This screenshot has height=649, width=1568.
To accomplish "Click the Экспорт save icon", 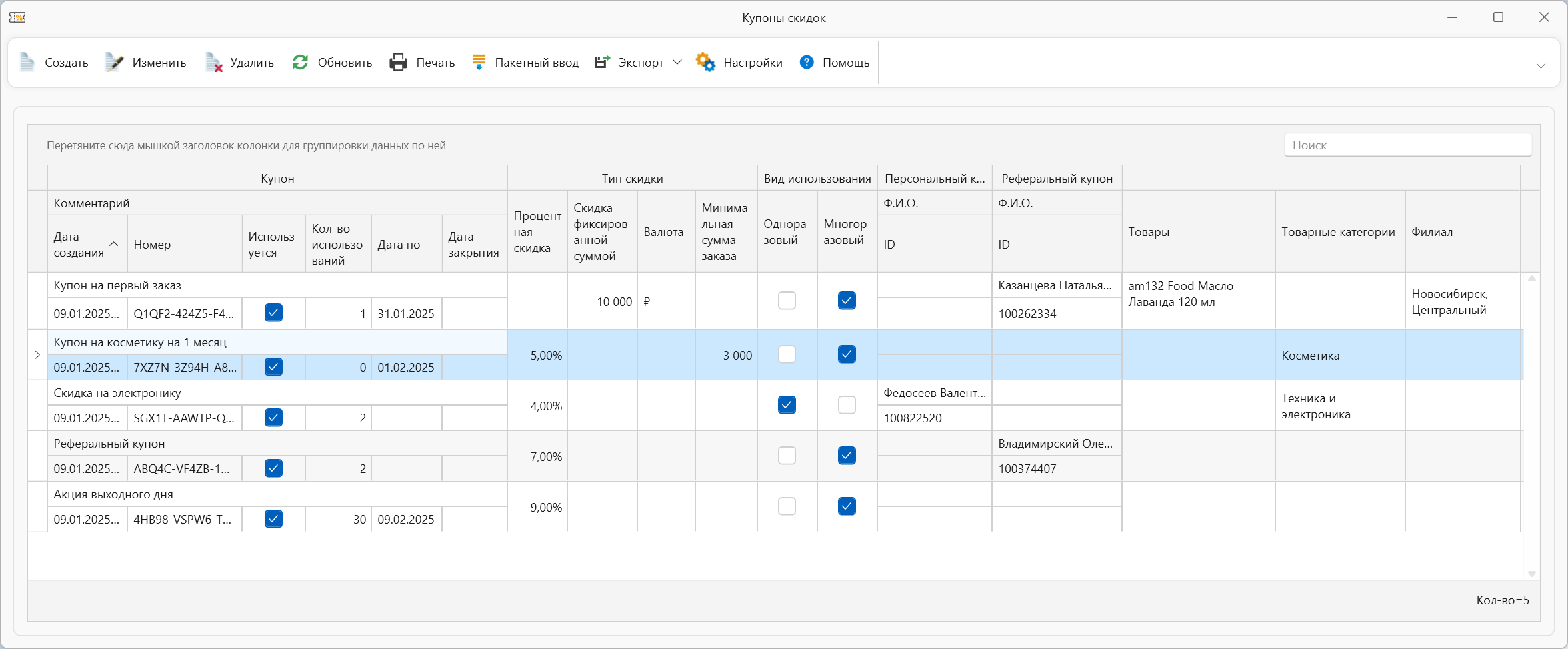I will click(x=602, y=62).
